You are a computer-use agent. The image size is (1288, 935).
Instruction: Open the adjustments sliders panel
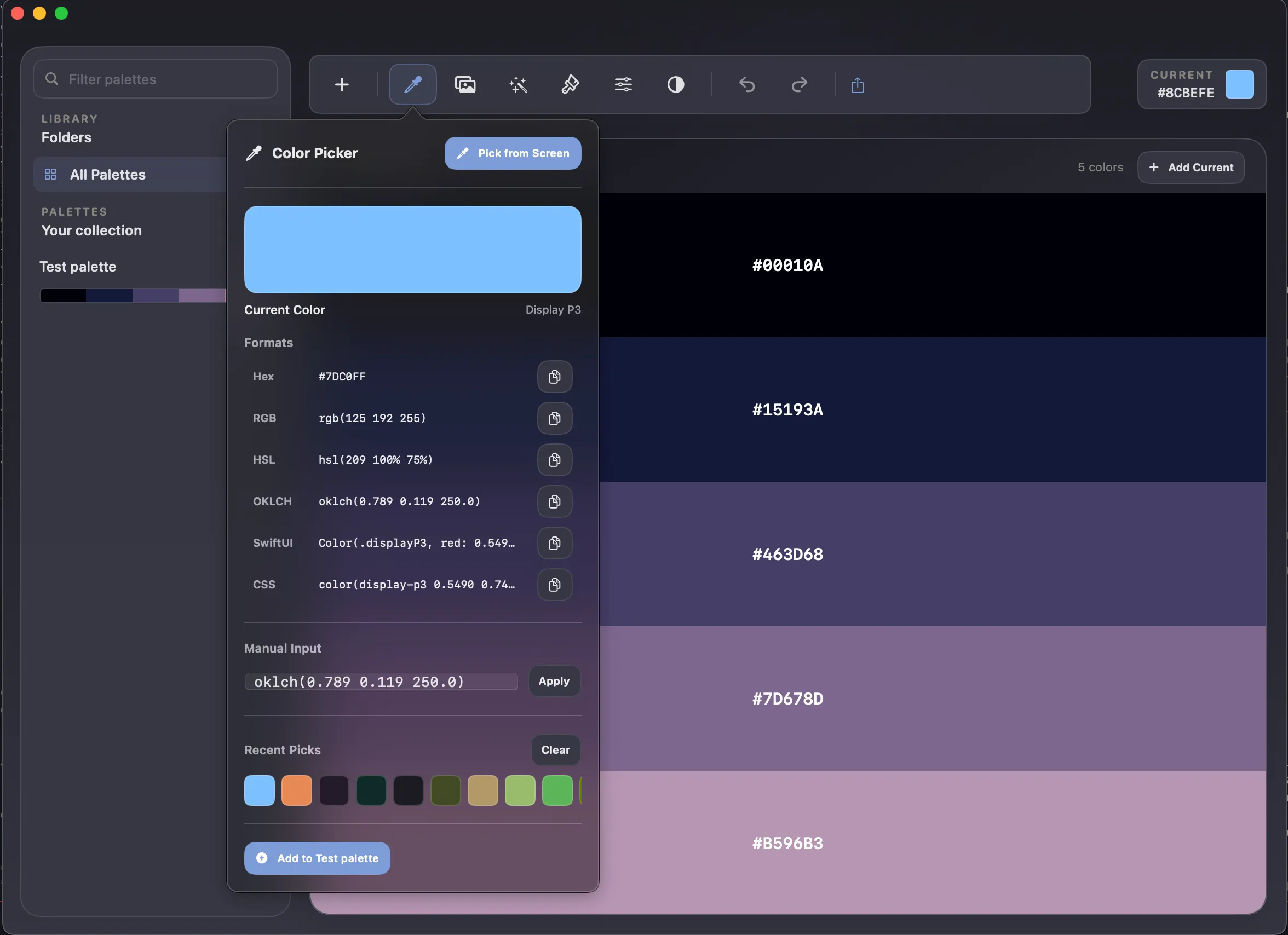(623, 85)
